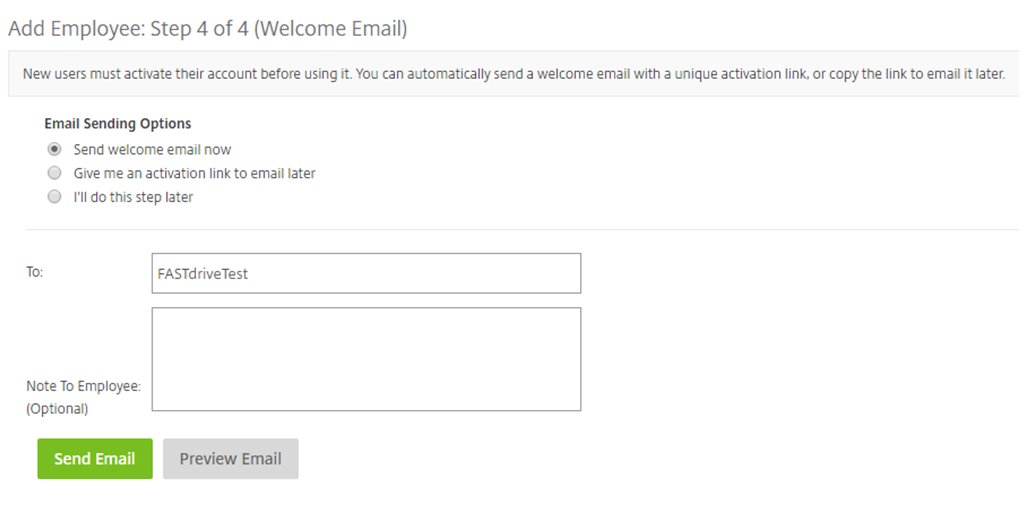The width and height of the screenshot is (1026, 505).
Task: Click the green Send Email button
Action: pyautogui.click(x=95, y=459)
